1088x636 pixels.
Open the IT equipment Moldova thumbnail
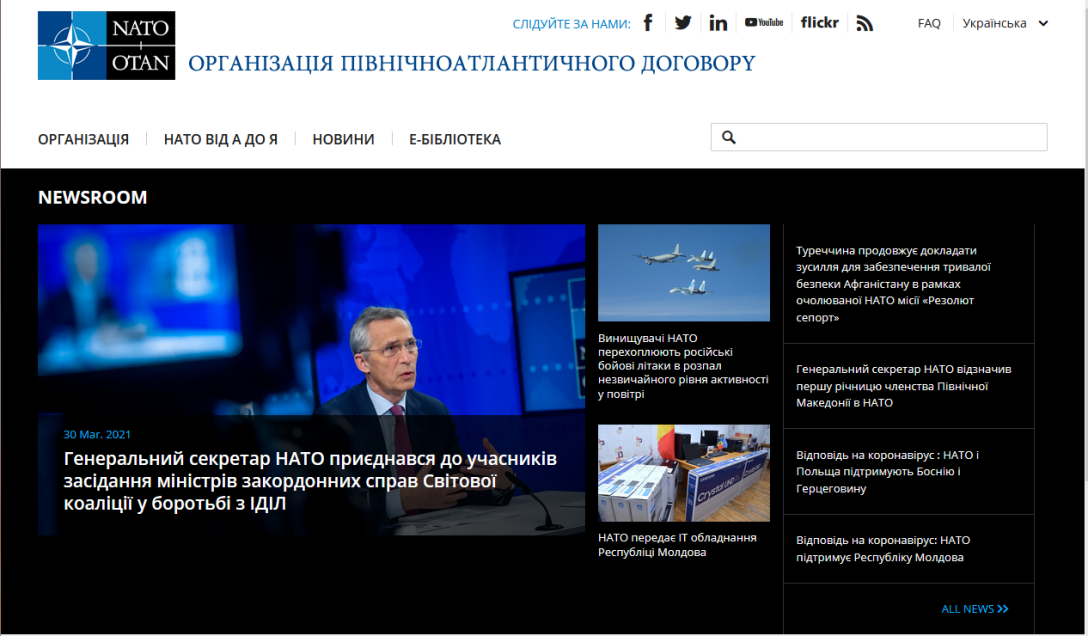point(684,473)
